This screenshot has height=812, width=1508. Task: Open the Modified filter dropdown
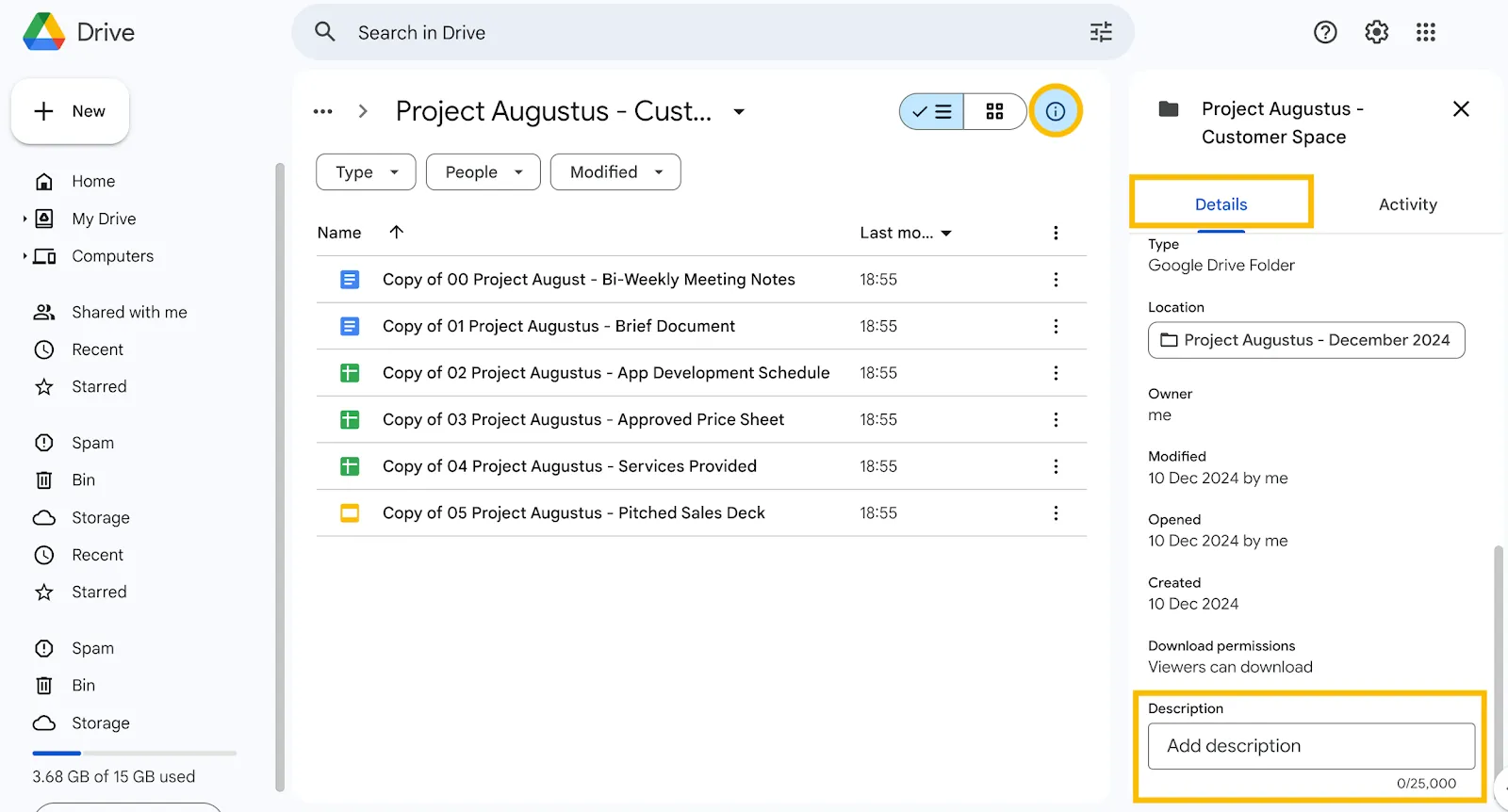point(615,171)
